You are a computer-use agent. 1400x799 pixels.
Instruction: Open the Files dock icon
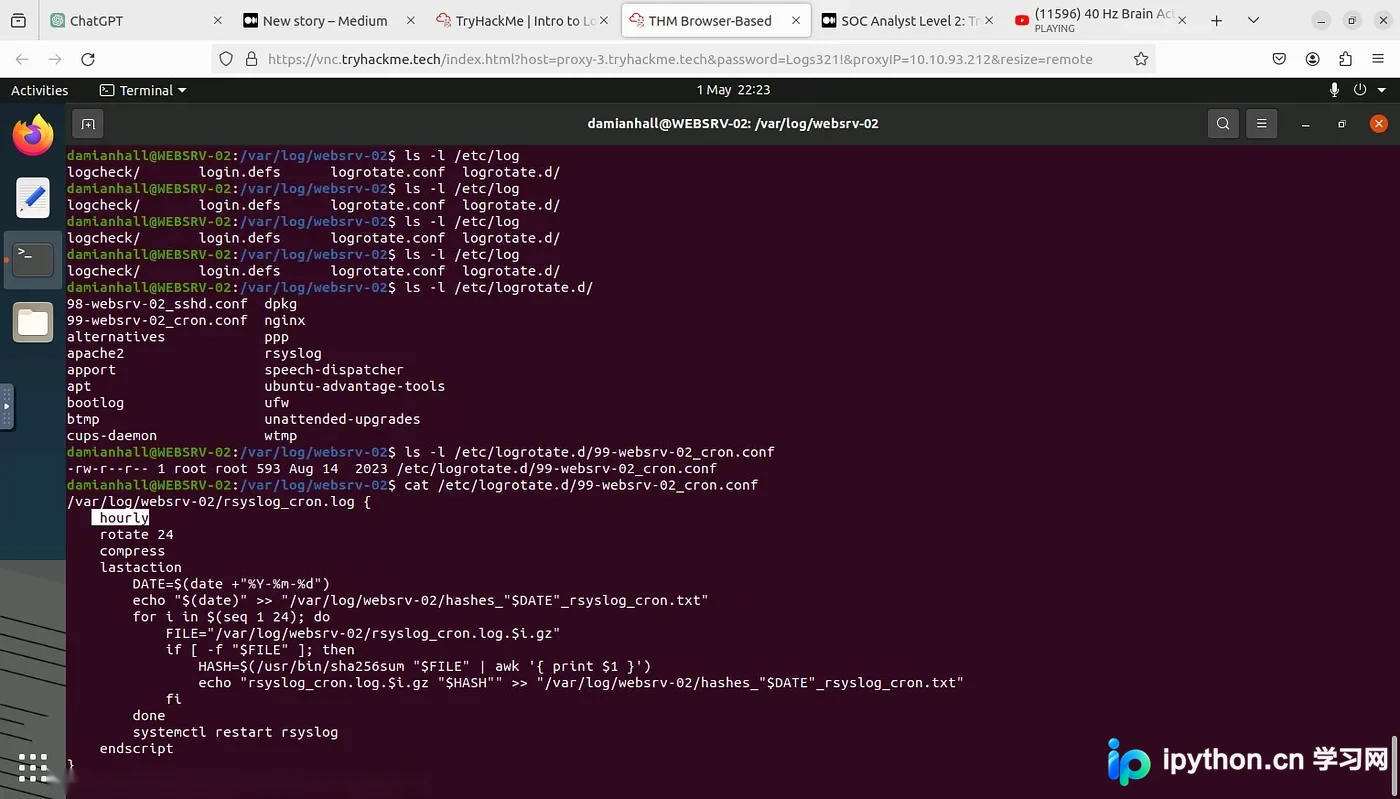point(33,323)
